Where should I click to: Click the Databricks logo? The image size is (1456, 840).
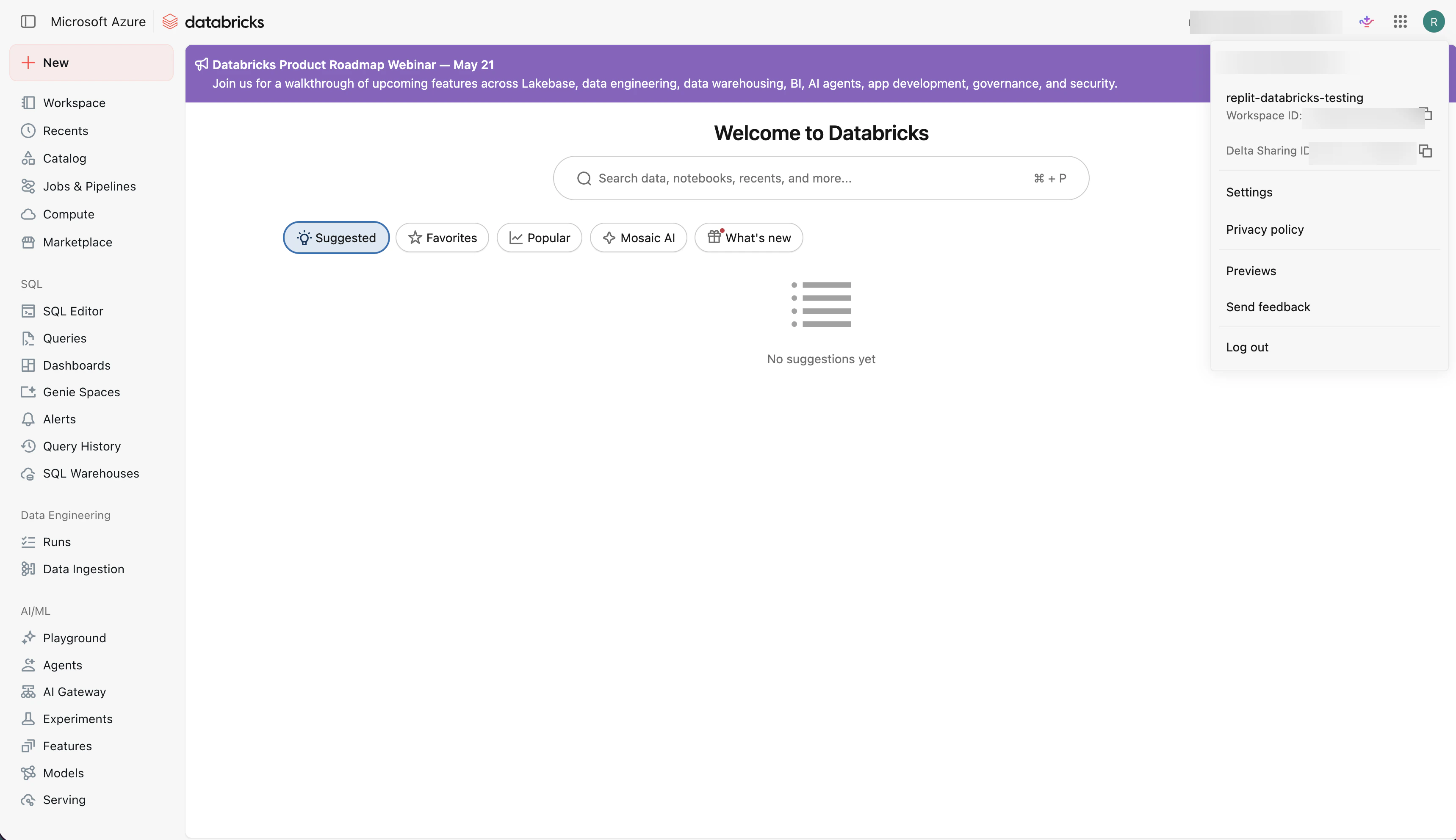pyautogui.click(x=213, y=22)
